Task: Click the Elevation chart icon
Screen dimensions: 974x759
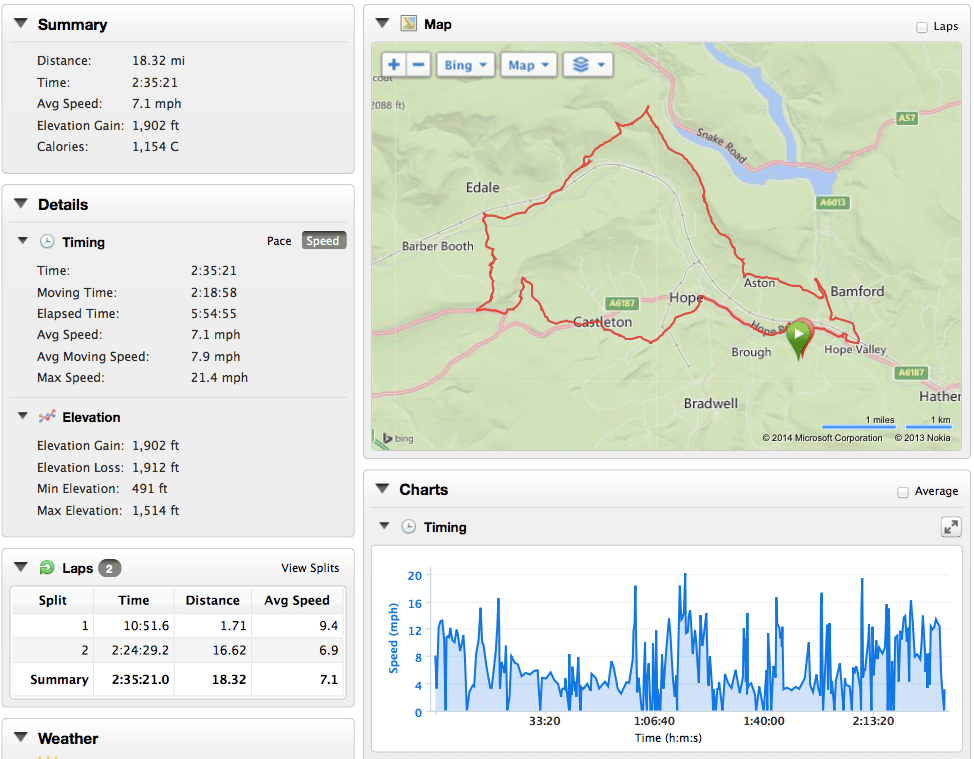Action: click(x=46, y=417)
